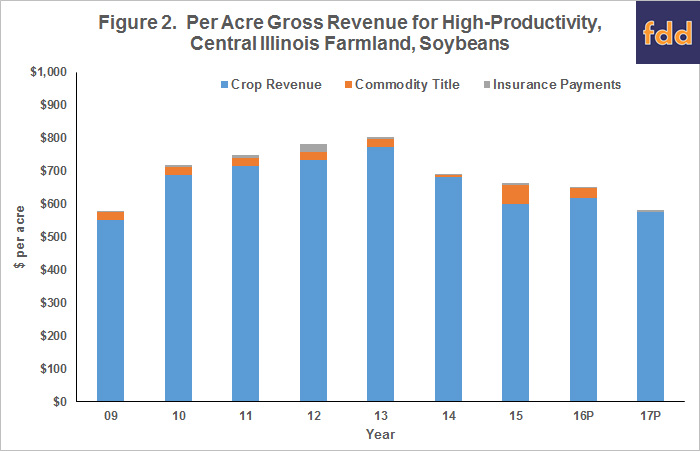Click the '14' year label
The height and width of the screenshot is (451, 700).
[449, 416]
